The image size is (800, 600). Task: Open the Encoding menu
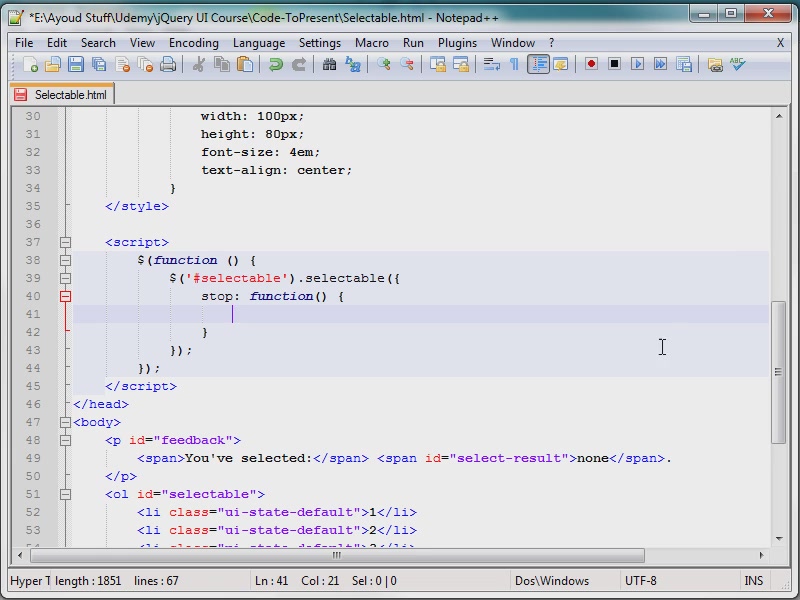pos(194,43)
